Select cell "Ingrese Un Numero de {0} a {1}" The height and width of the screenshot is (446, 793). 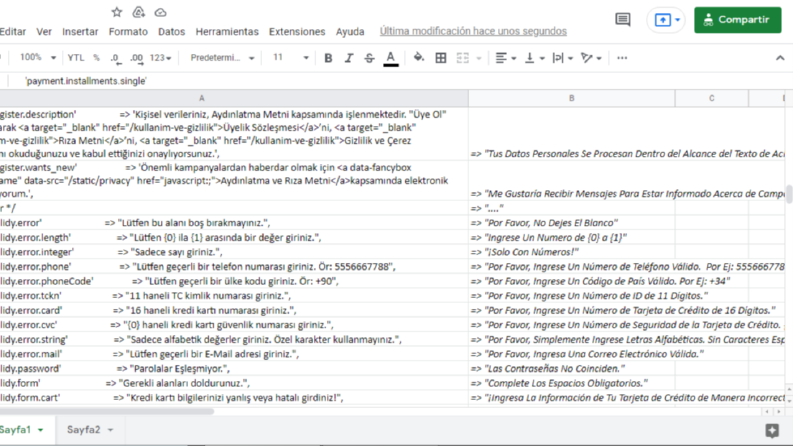point(571,238)
